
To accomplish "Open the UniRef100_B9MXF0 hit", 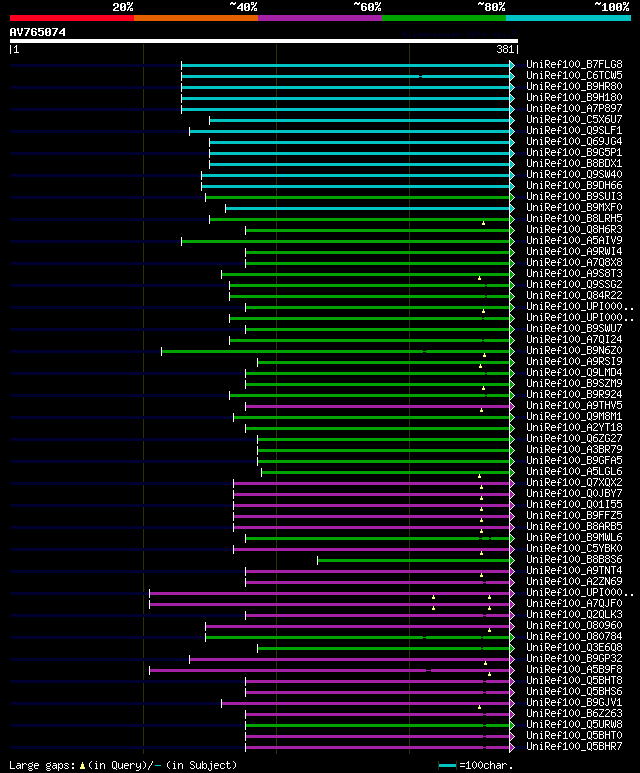I will tap(574, 208).
